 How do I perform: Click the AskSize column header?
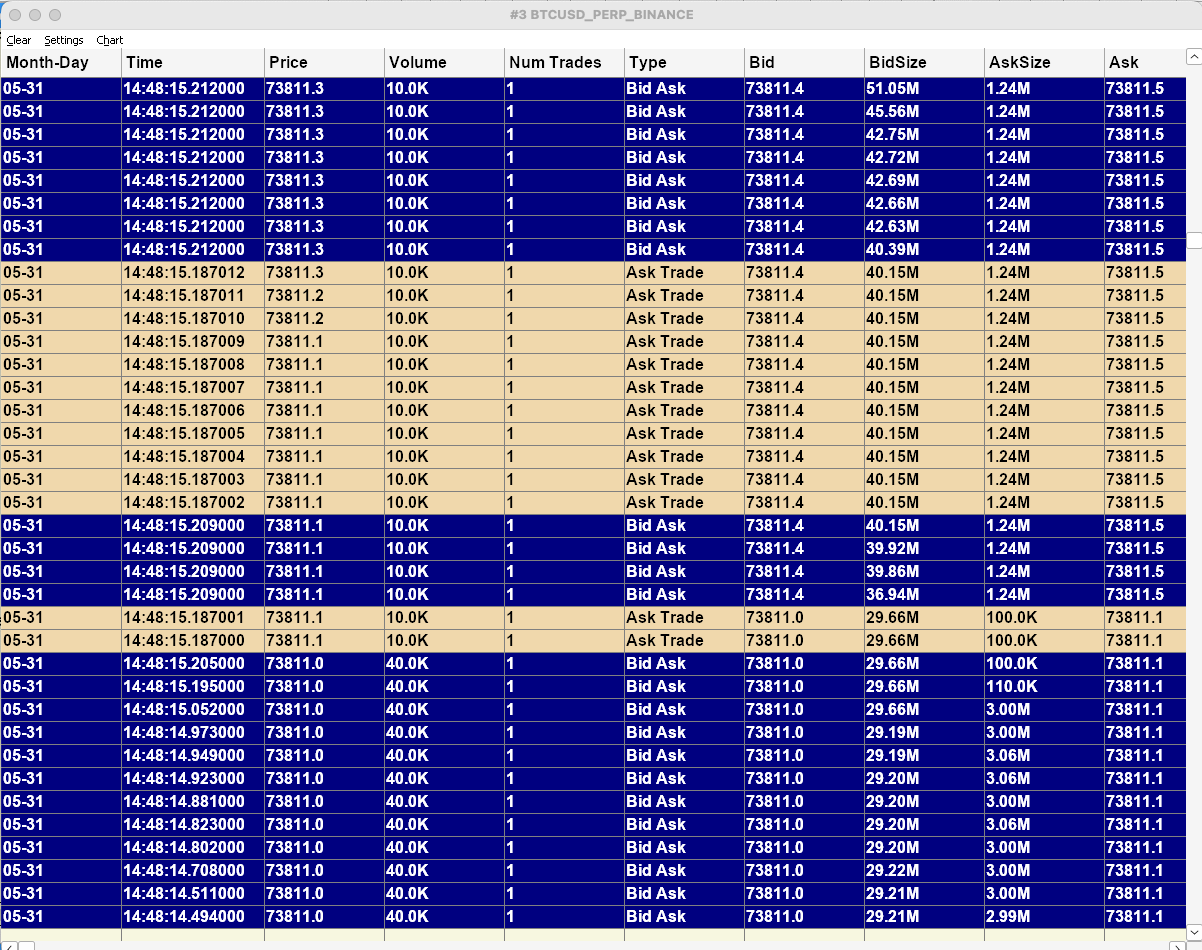1045,62
